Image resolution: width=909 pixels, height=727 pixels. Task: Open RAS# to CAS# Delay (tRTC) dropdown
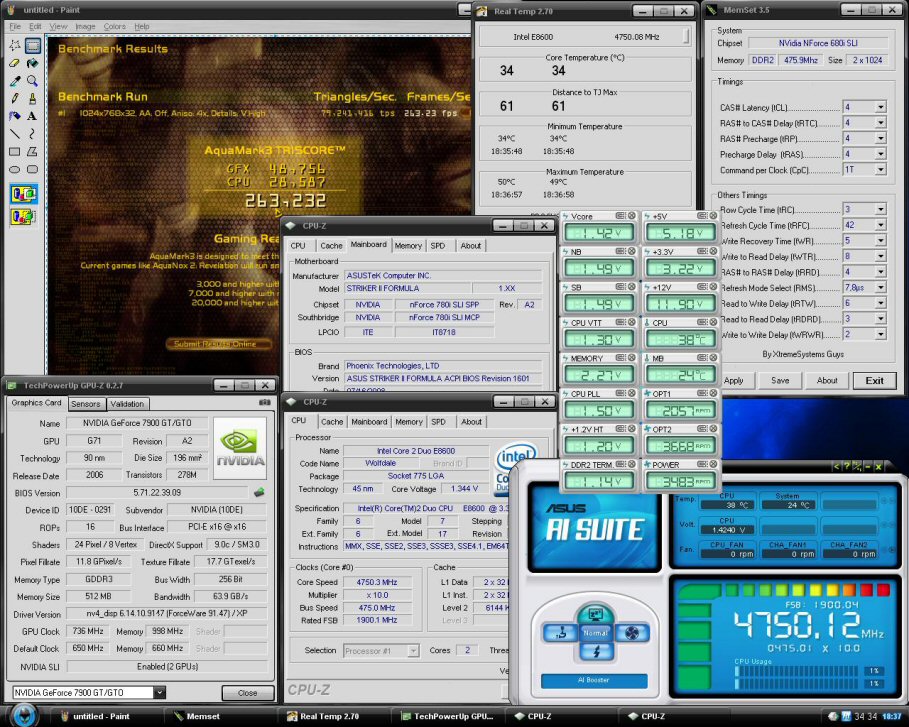(881, 123)
